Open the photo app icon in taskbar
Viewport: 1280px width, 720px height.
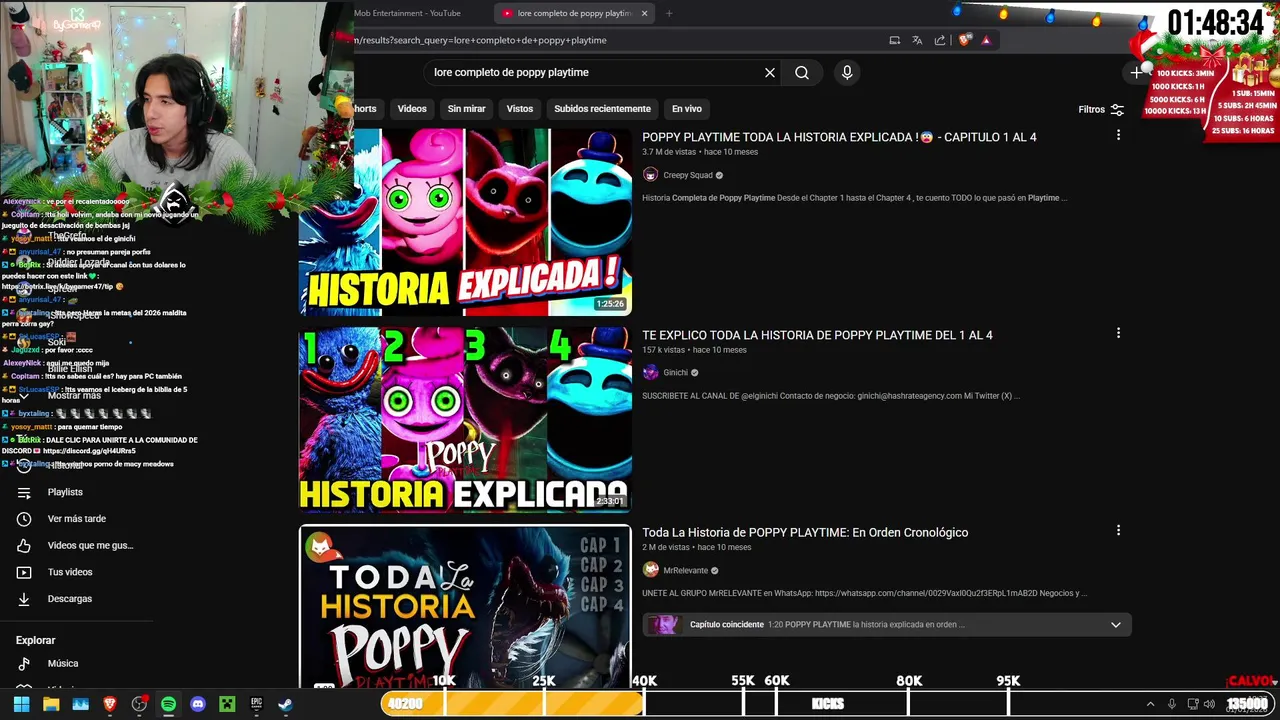(80, 704)
